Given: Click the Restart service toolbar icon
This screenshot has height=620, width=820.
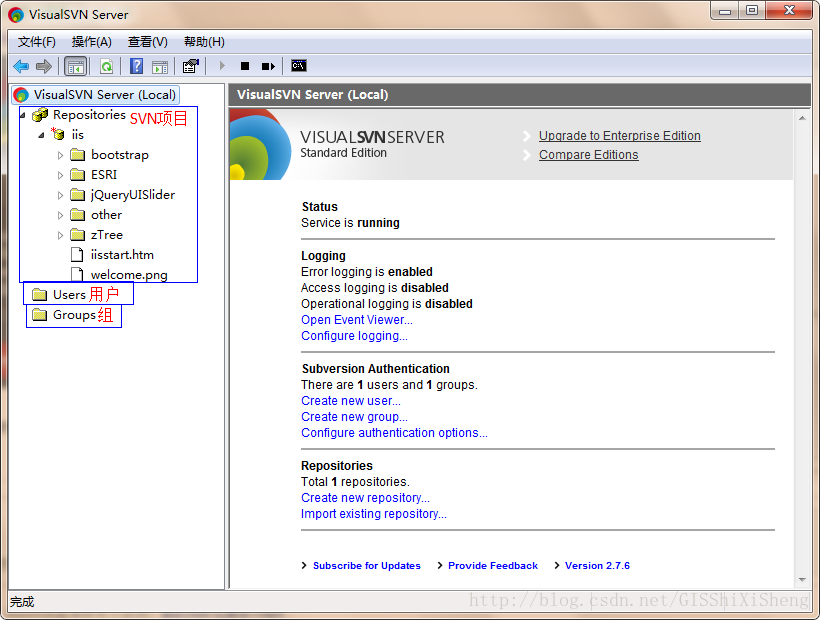Looking at the screenshot, I should pos(268,66).
